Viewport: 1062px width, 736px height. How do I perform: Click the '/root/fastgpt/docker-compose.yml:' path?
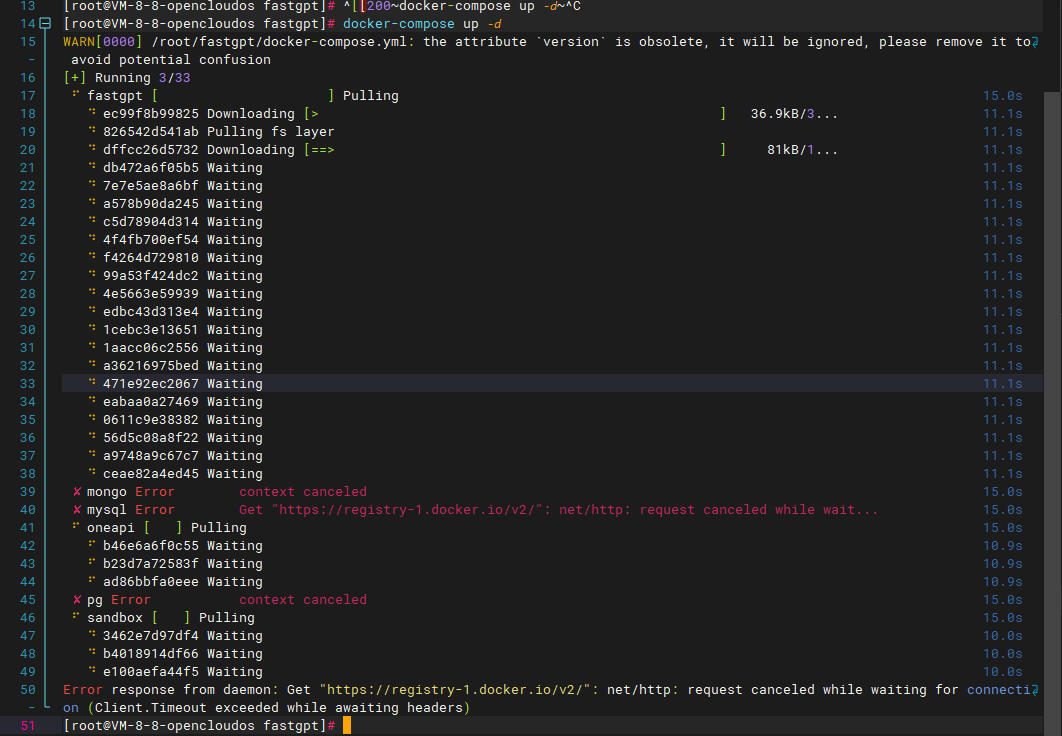[283, 41]
